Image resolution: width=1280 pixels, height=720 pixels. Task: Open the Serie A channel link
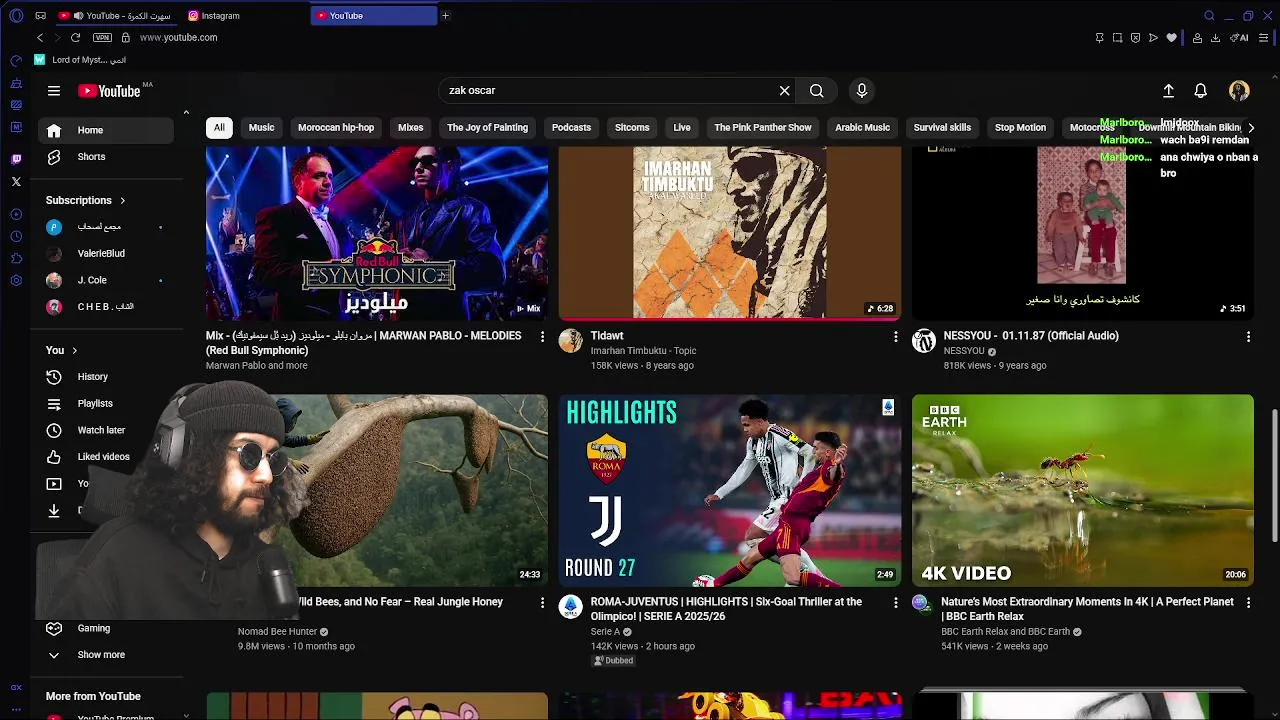point(605,632)
